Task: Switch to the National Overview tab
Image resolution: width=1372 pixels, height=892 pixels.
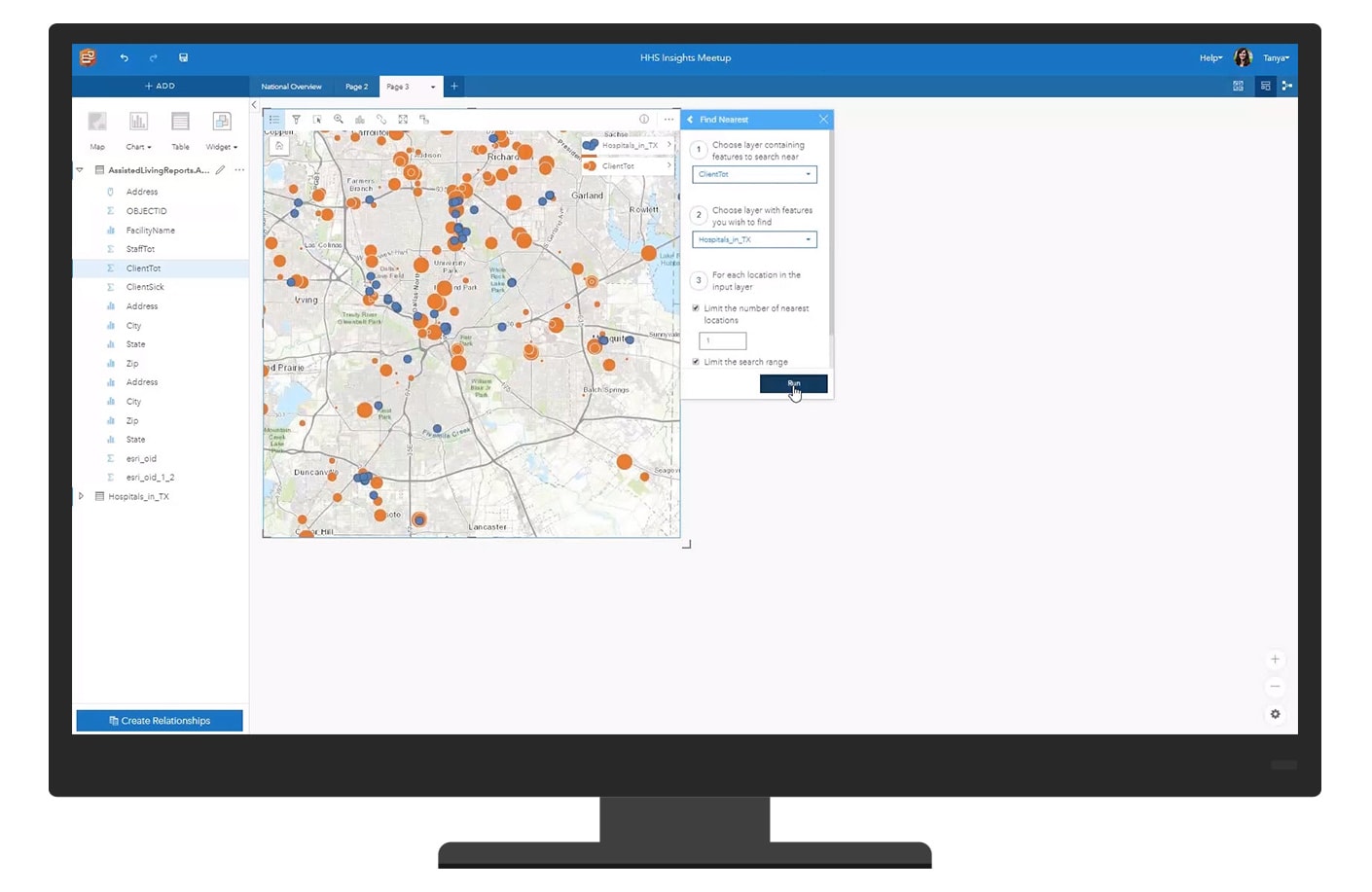Action: (291, 87)
